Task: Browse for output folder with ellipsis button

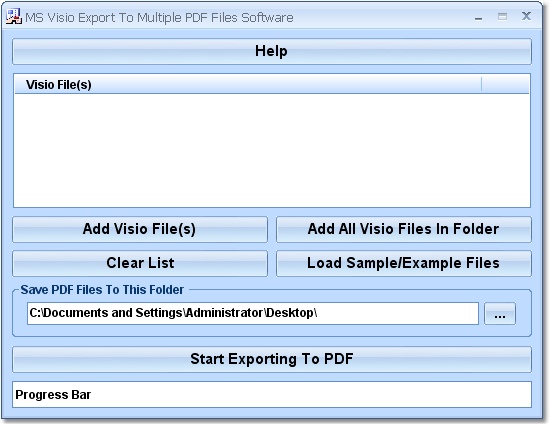Action: 500,313
